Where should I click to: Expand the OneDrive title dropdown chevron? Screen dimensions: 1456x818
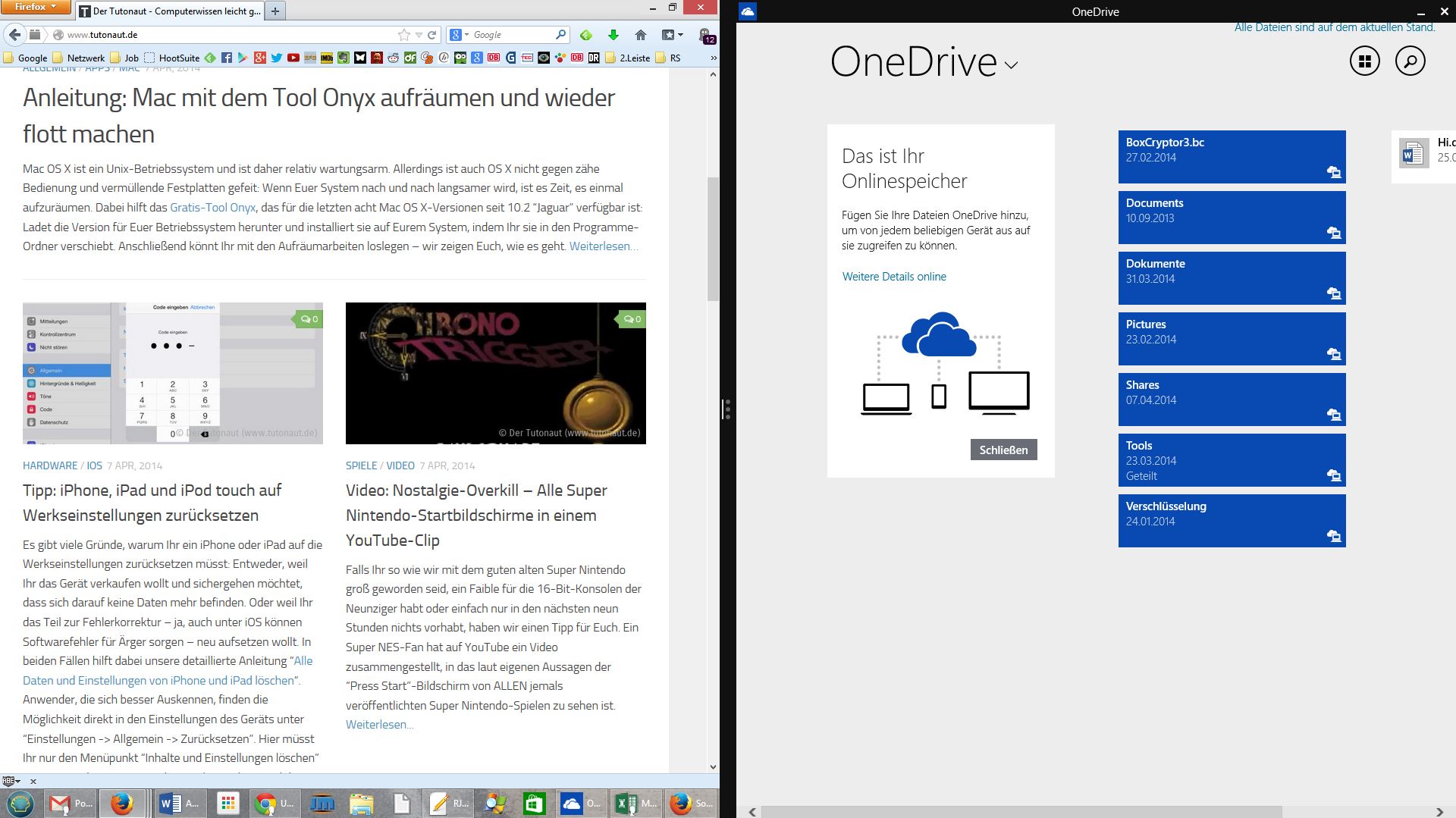click(x=1011, y=65)
